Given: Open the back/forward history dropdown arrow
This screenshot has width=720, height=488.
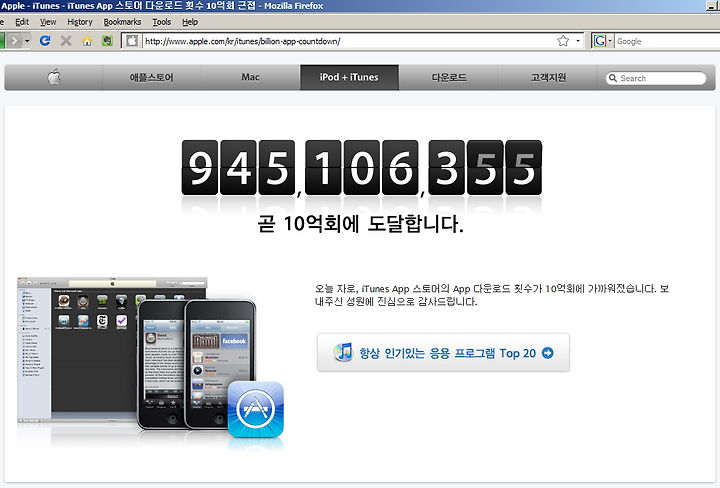Looking at the screenshot, I should 27,41.
